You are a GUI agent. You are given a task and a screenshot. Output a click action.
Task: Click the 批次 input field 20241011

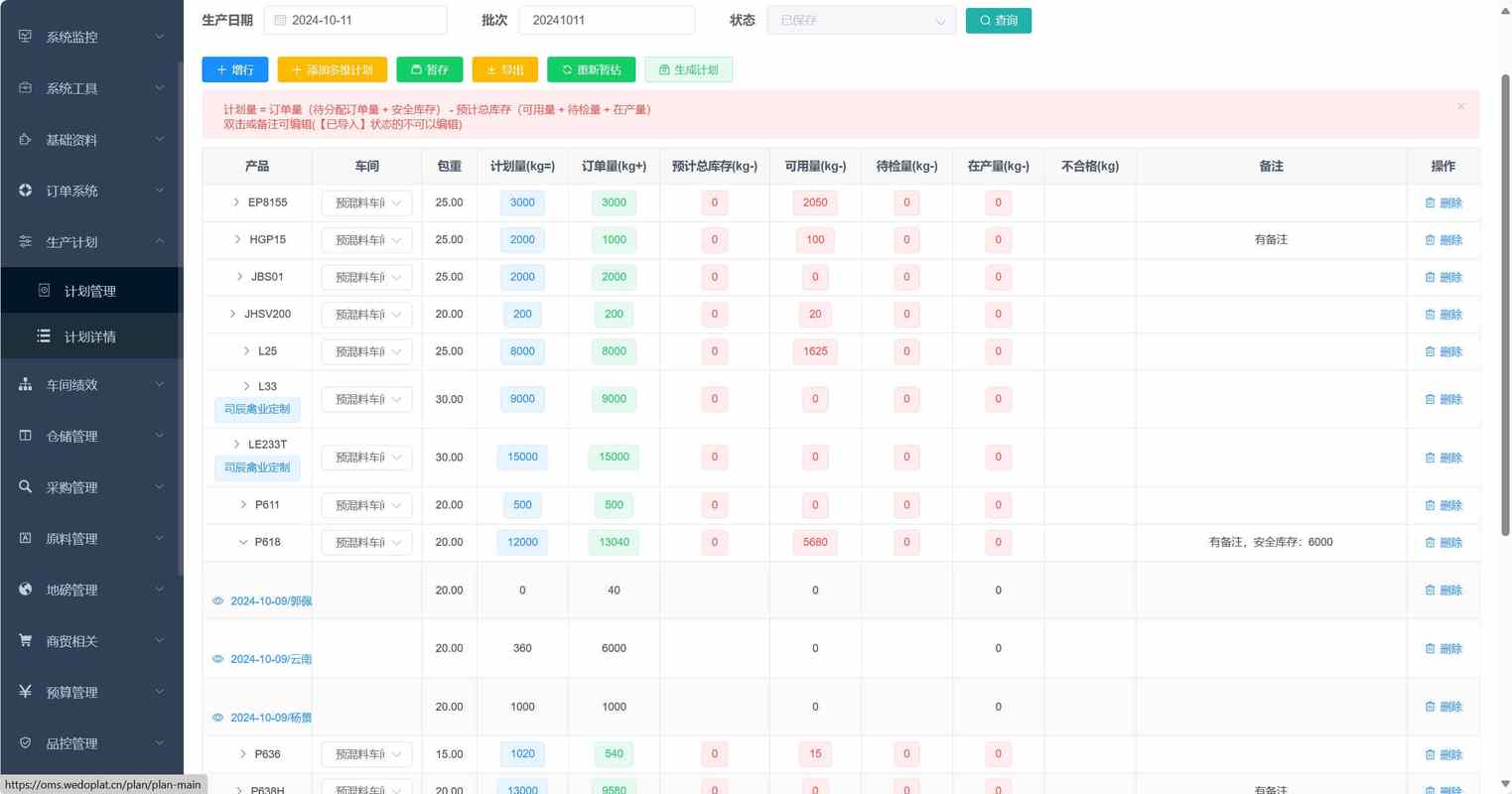[x=606, y=20]
